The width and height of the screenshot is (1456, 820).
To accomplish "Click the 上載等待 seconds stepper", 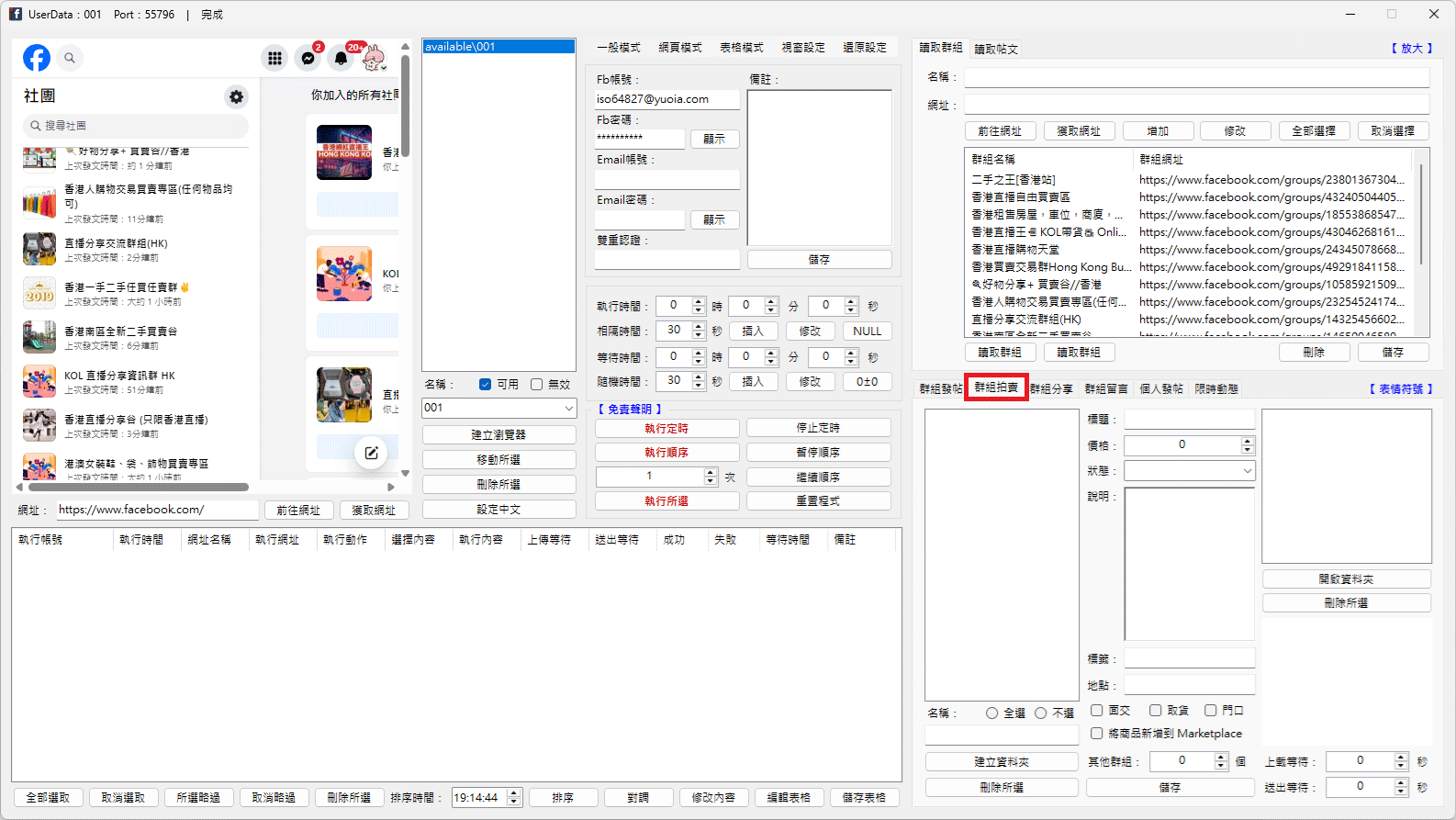I will point(1401,762).
